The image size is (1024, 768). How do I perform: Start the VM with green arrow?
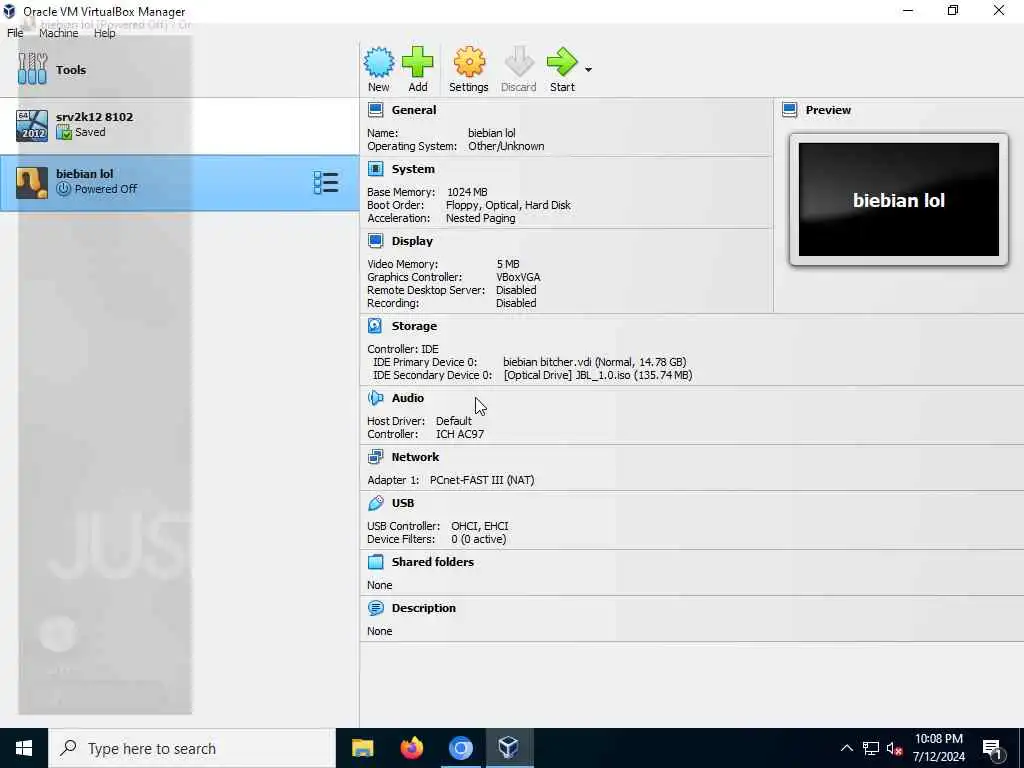(x=562, y=62)
